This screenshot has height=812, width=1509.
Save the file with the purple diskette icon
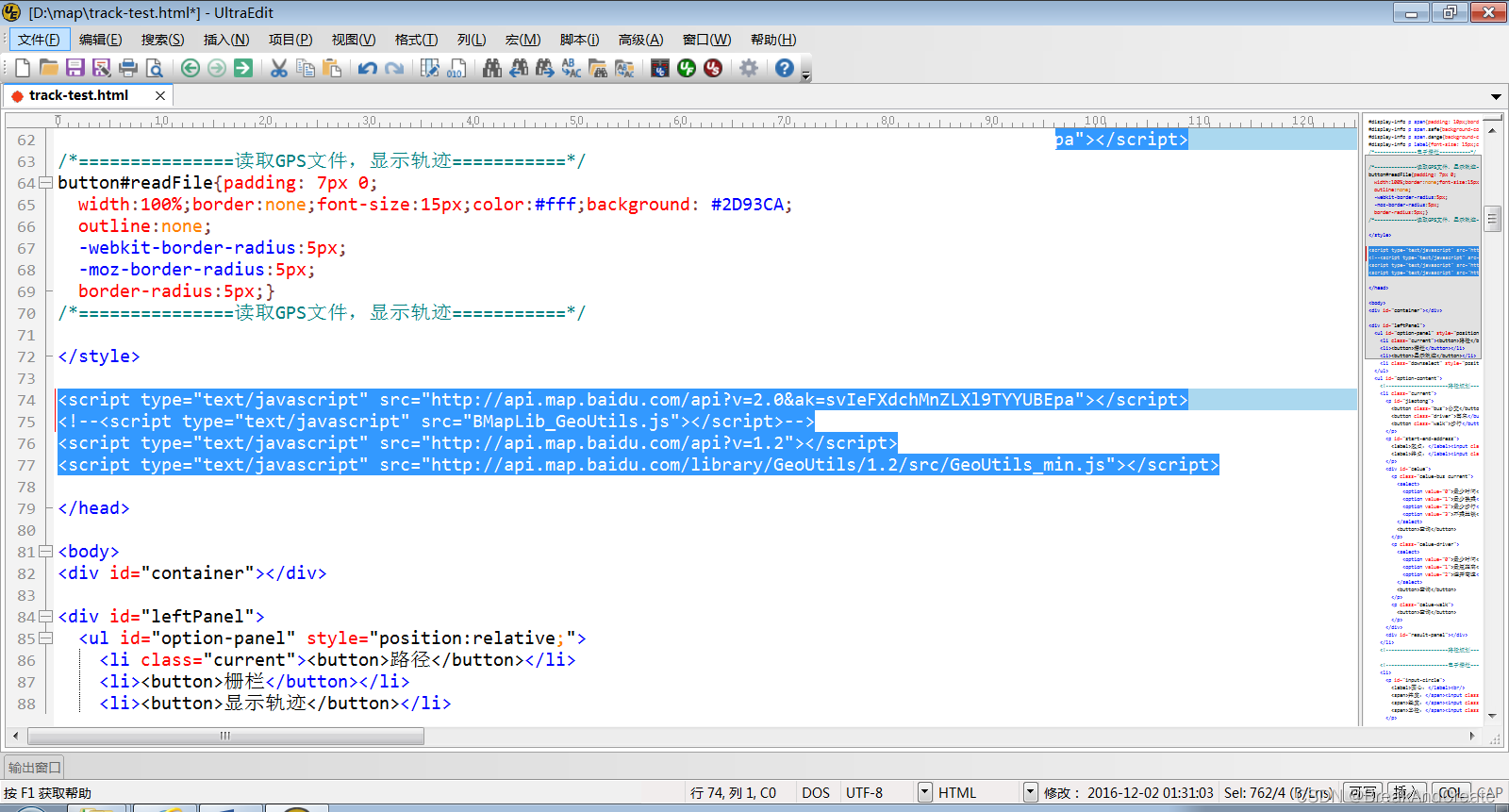(75, 68)
